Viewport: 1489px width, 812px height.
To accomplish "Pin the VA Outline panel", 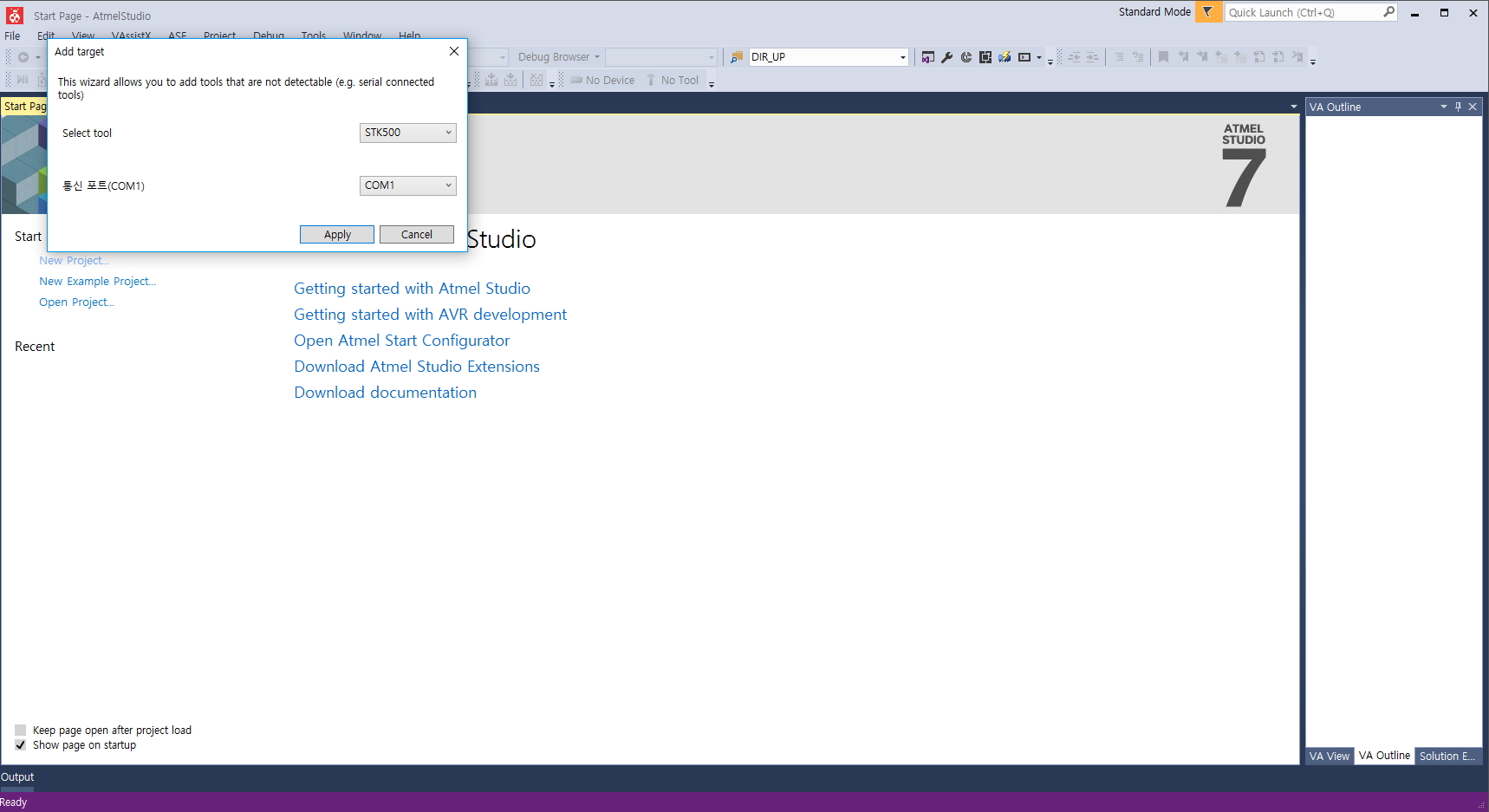I will [1458, 107].
